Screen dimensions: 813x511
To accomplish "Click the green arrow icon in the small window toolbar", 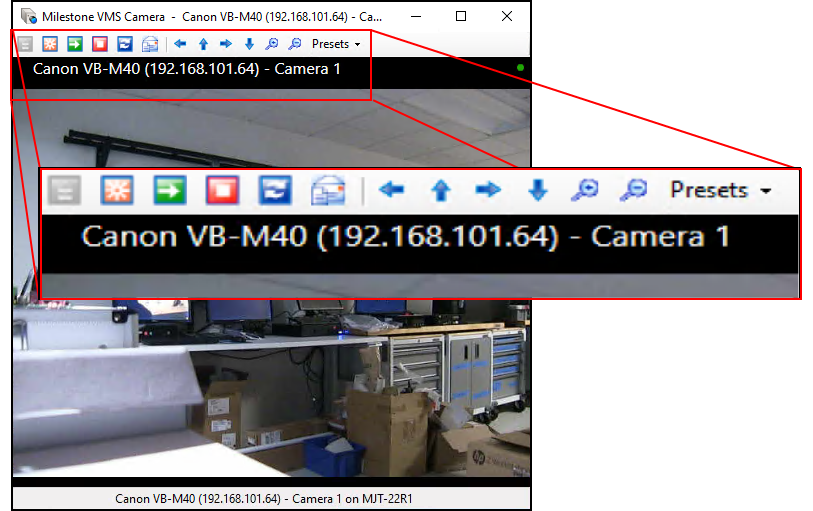I will [x=75, y=44].
